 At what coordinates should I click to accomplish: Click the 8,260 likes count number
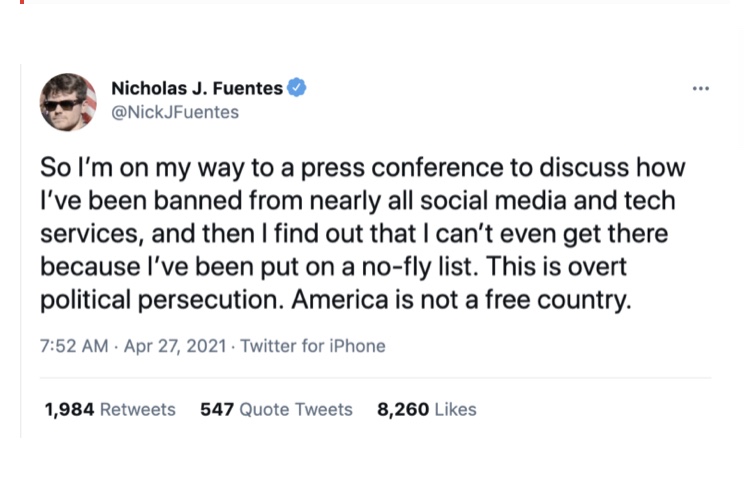pos(402,409)
